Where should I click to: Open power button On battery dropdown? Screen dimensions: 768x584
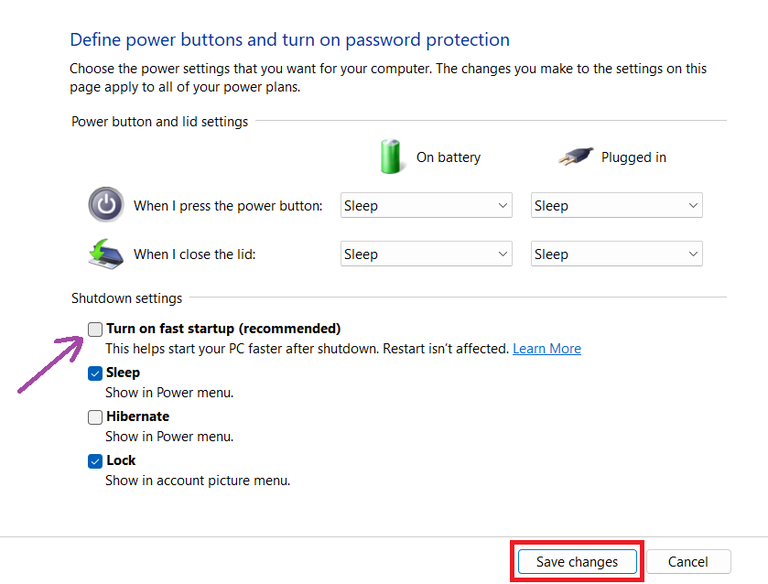(426, 206)
